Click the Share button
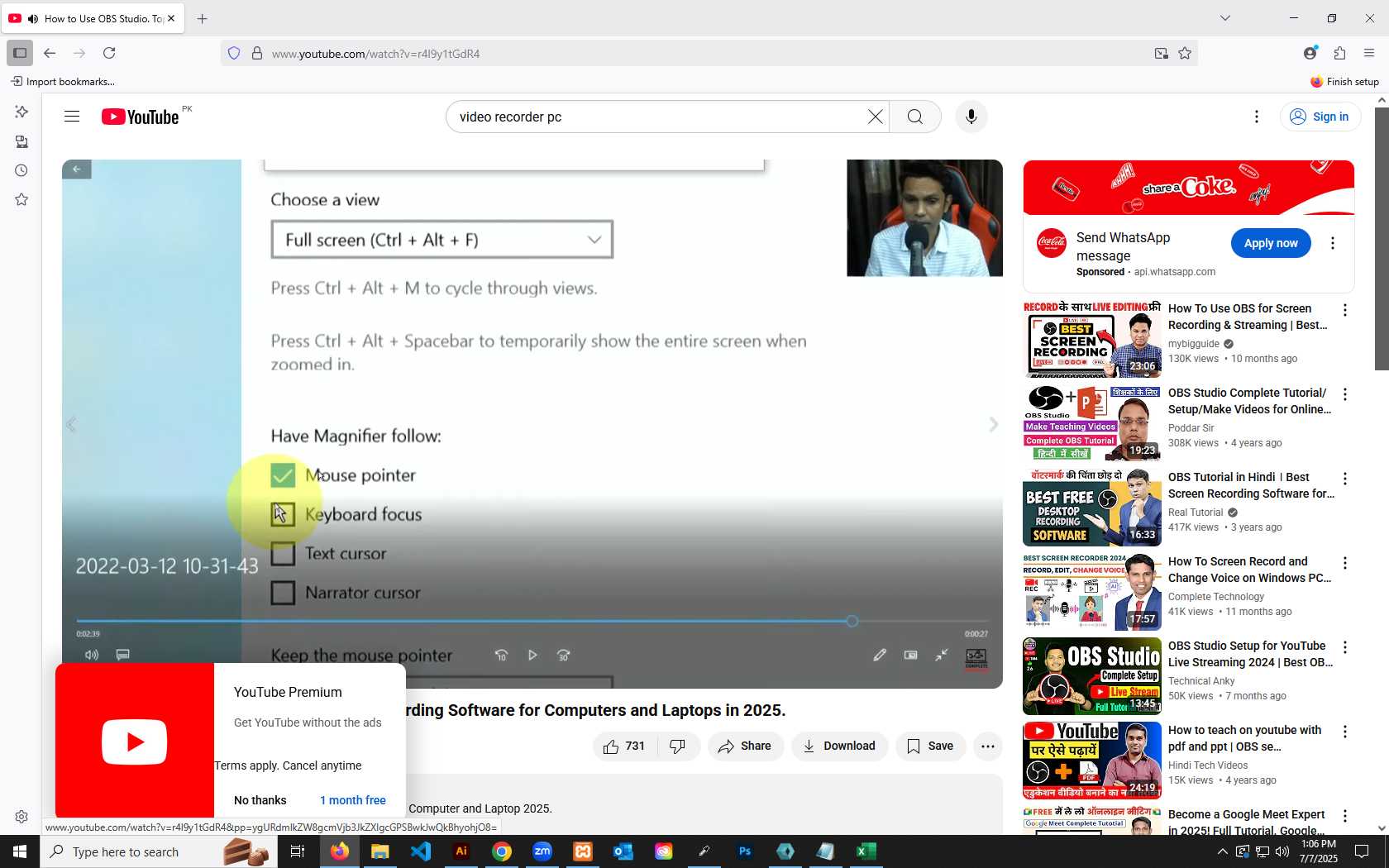Viewport: 1389px width, 868px height. (x=745, y=746)
